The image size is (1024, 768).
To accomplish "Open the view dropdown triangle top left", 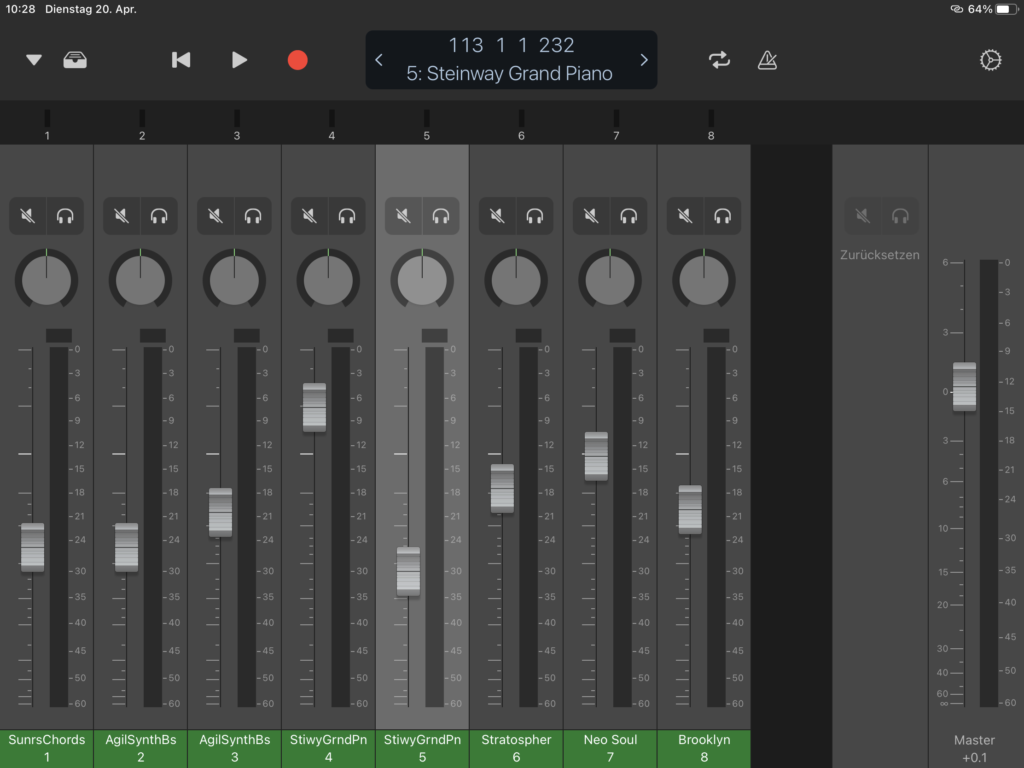I will tap(34, 60).
